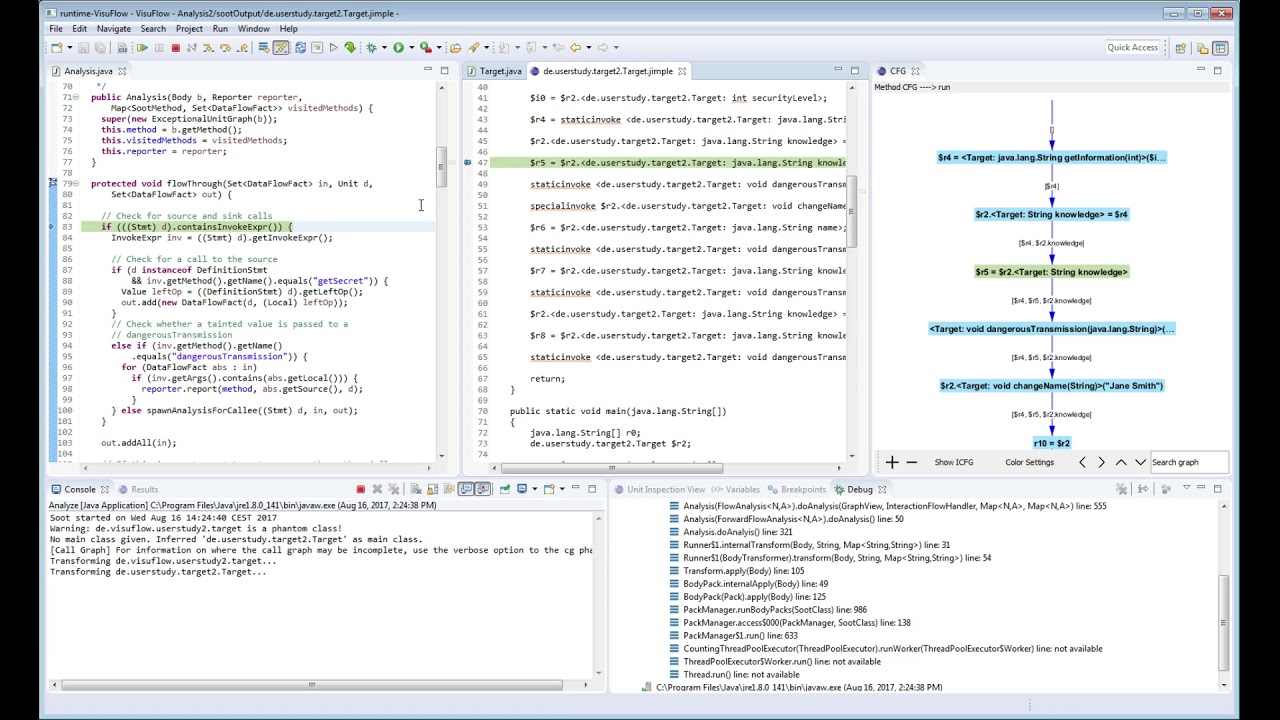Click the Search graph input field
The image size is (1280, 720).
click(1188, 462)
